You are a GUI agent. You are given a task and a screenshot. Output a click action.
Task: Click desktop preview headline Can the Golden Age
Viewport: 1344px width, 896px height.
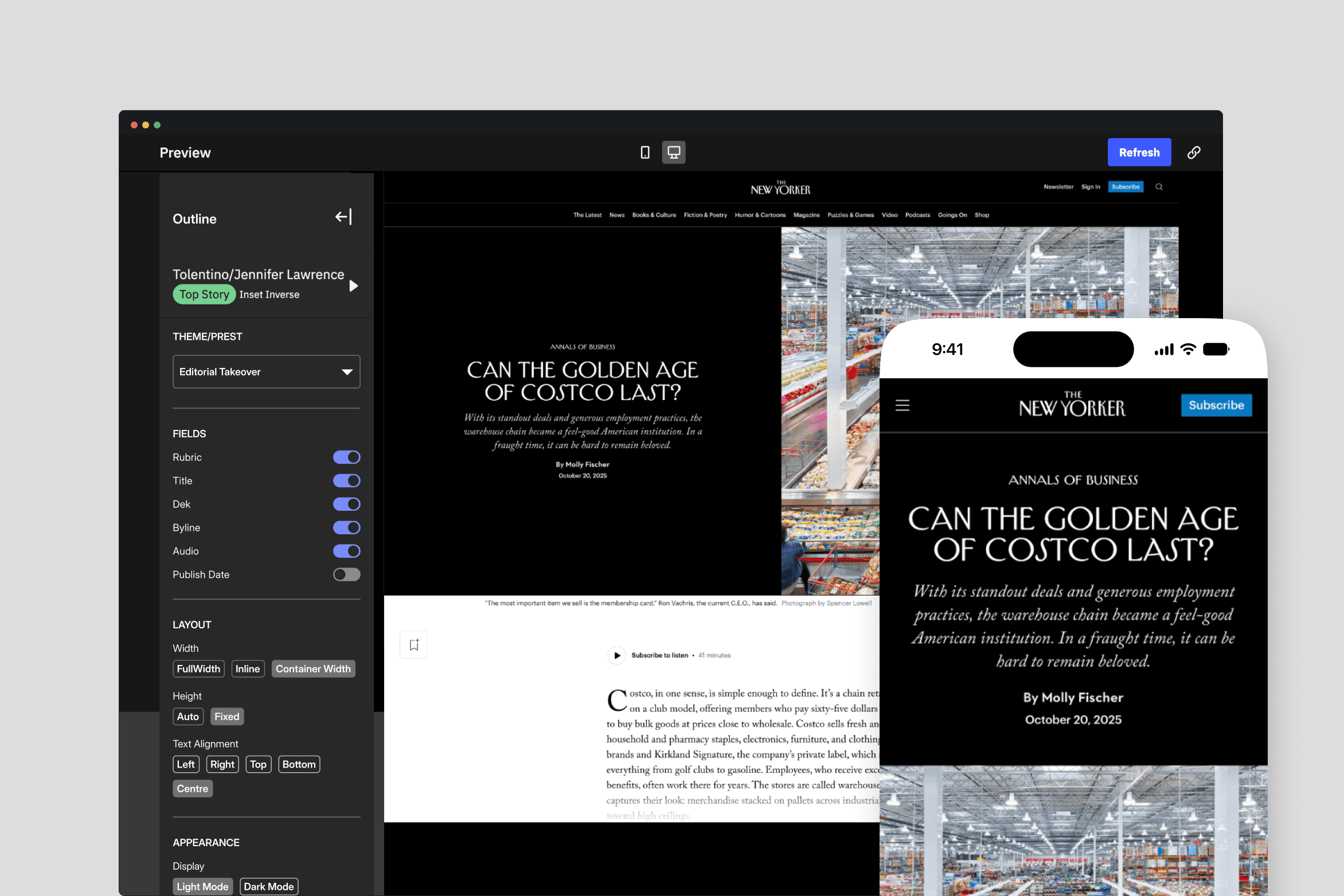(583, 381)
